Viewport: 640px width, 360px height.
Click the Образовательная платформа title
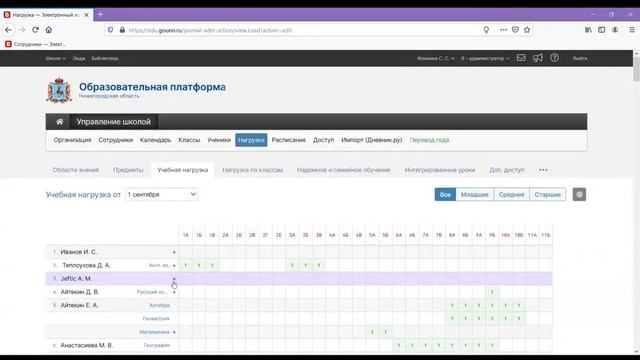click(152, 87)
